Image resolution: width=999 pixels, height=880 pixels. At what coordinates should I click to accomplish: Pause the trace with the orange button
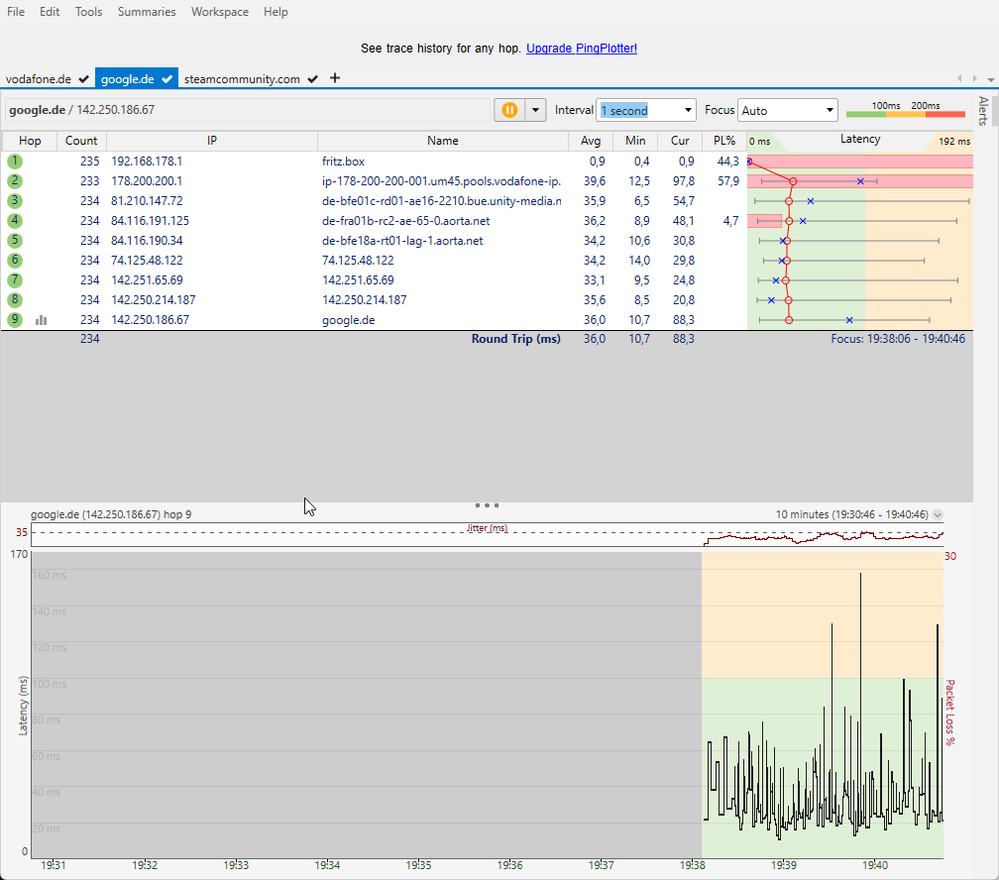510,110
